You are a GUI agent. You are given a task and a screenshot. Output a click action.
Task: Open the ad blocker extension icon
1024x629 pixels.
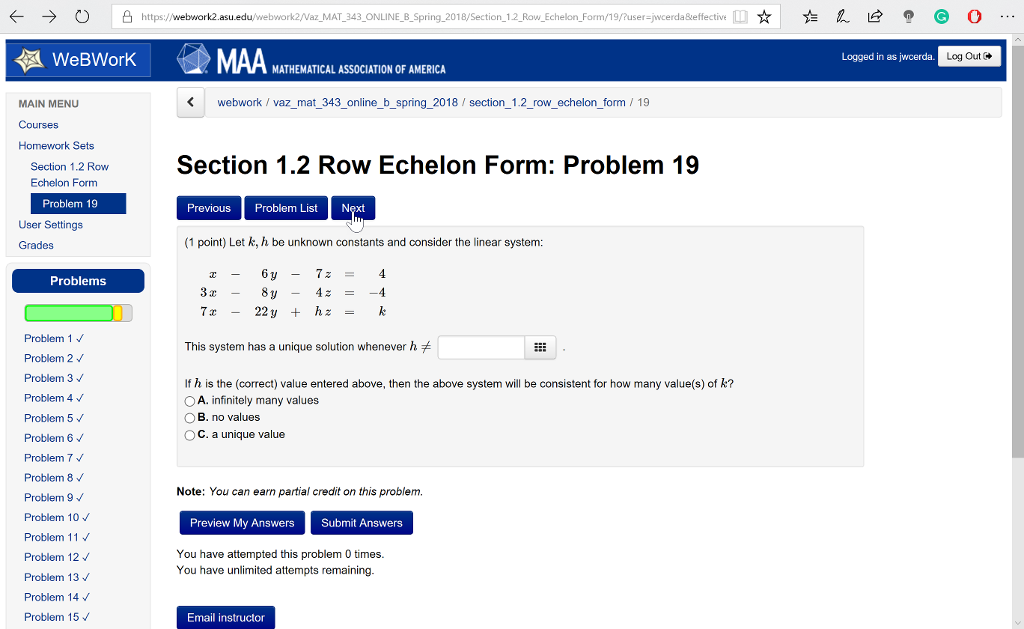click(972, 15)
